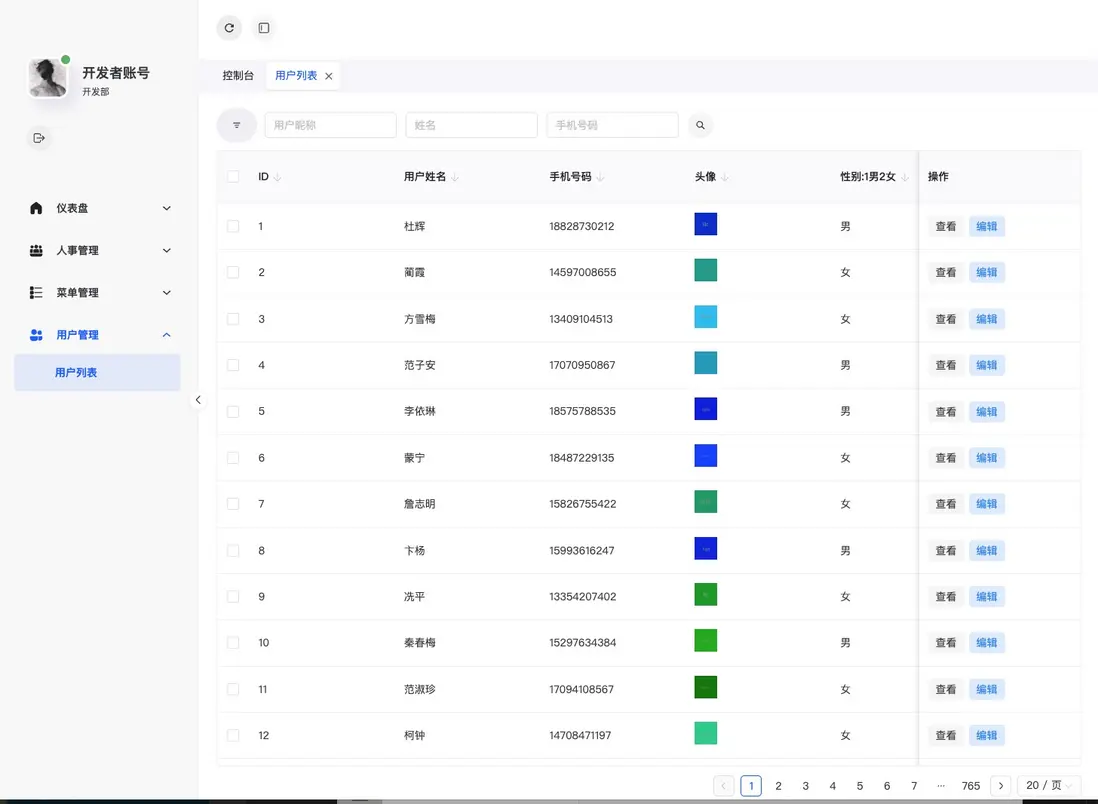Click the refresh icon in top toolbar
1098x804 pixels.
pyautogui.click(x=229, y=28)
